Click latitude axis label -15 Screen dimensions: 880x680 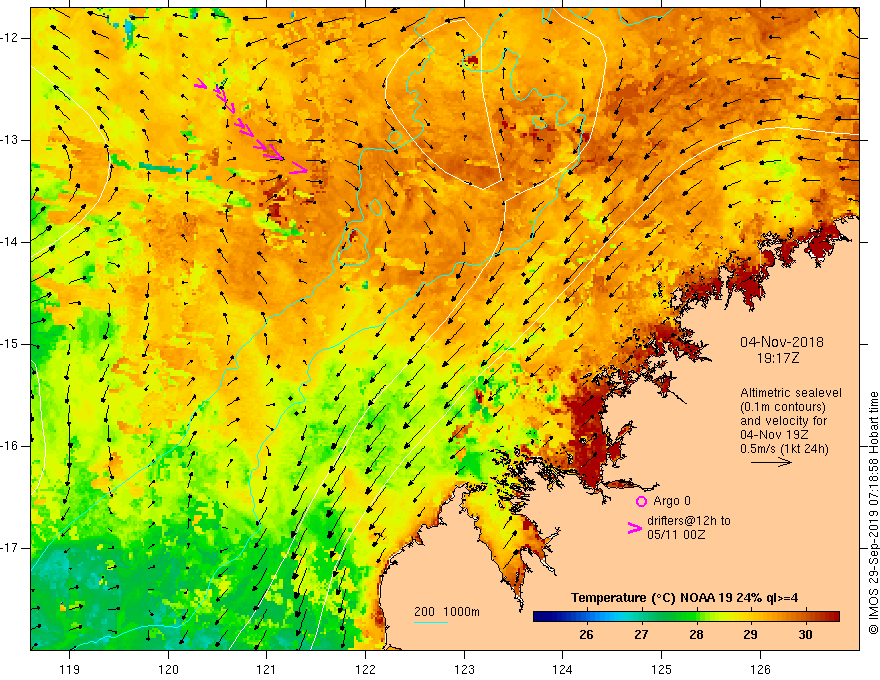pos(11,344)
